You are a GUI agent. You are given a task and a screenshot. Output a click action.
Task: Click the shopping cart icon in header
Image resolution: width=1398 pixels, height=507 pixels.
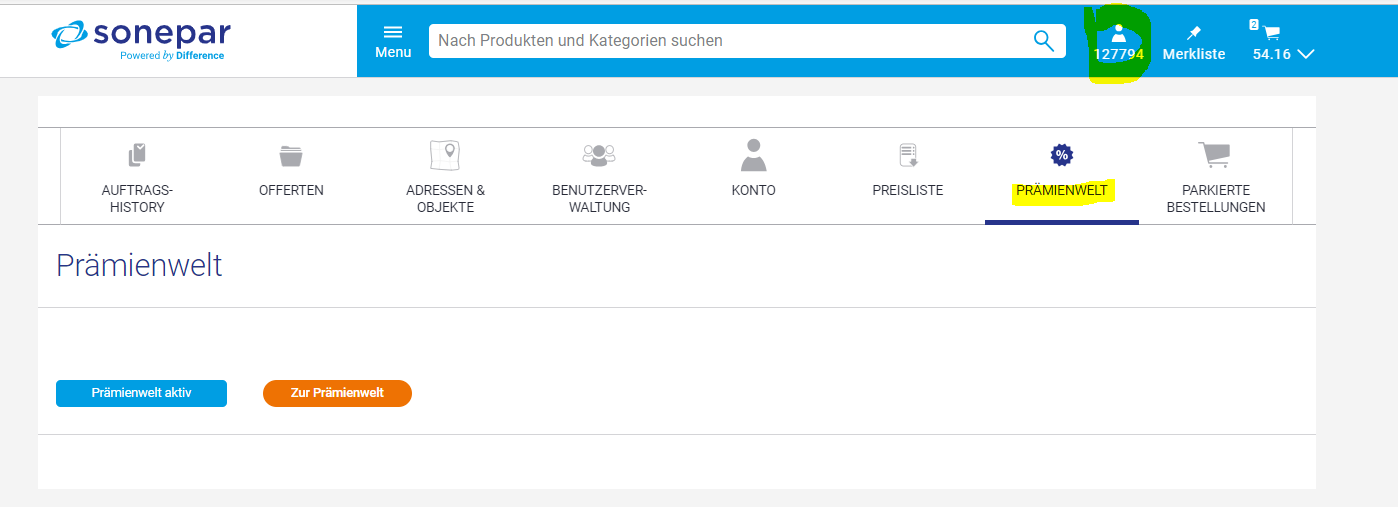tap(1271, 32)
